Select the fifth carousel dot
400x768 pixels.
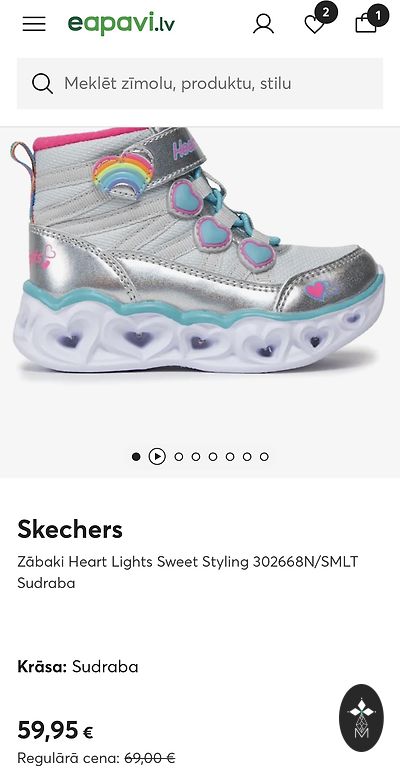click(213, 456)
